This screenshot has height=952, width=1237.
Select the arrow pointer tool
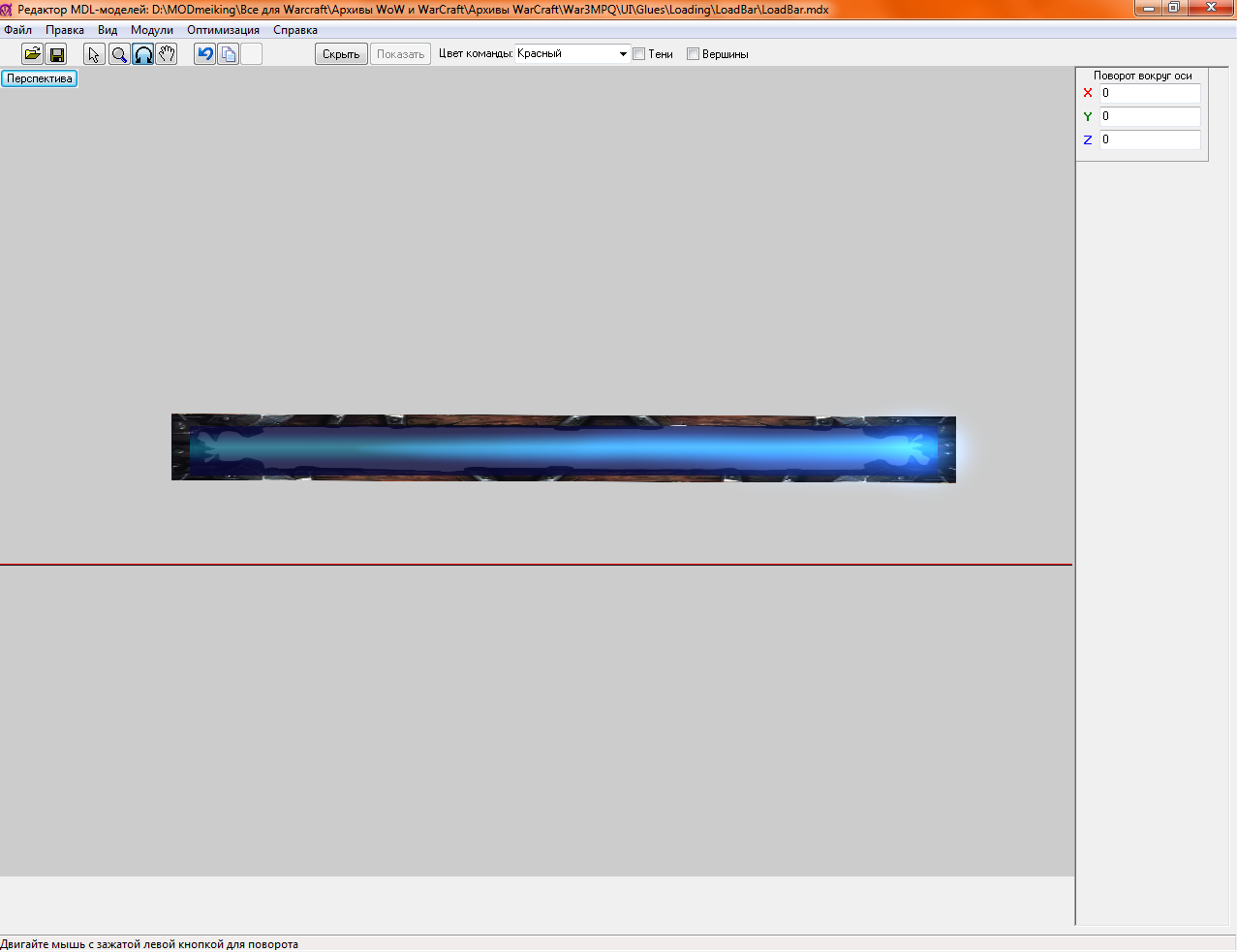94,54
